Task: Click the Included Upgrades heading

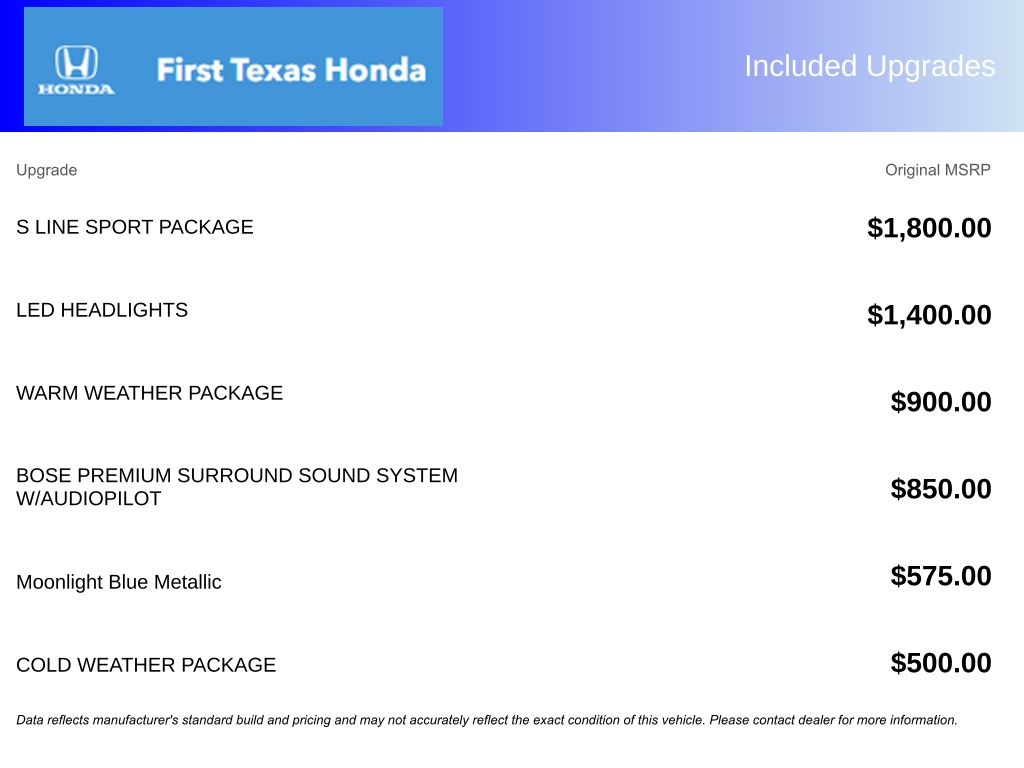Action: (869, 66)
